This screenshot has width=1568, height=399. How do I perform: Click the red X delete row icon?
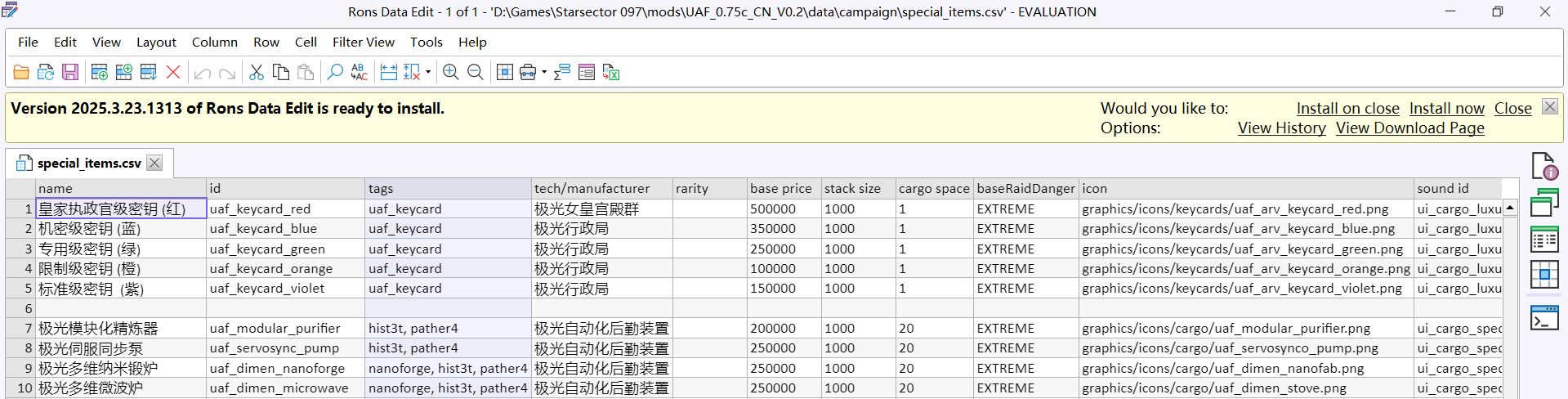173,73
